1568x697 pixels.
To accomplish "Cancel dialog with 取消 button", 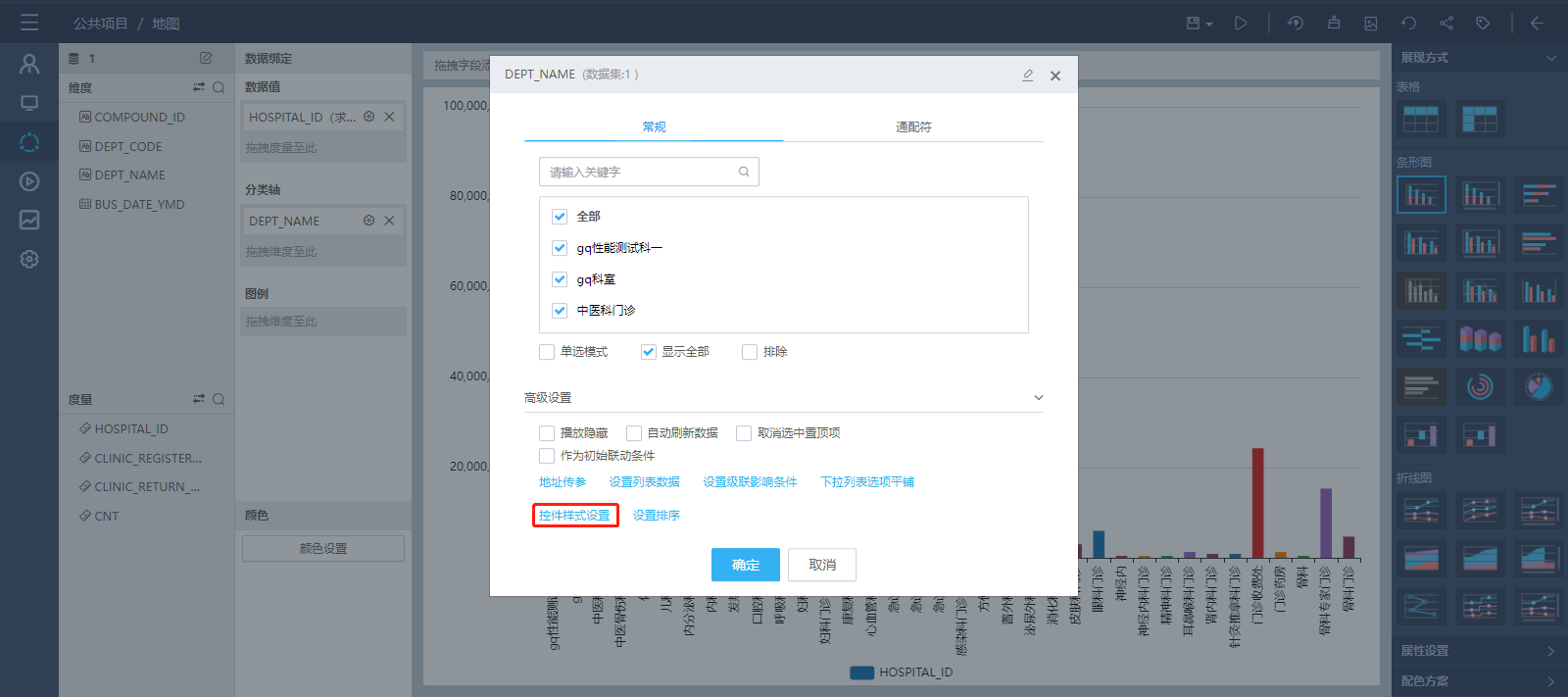I will (822, 565).
